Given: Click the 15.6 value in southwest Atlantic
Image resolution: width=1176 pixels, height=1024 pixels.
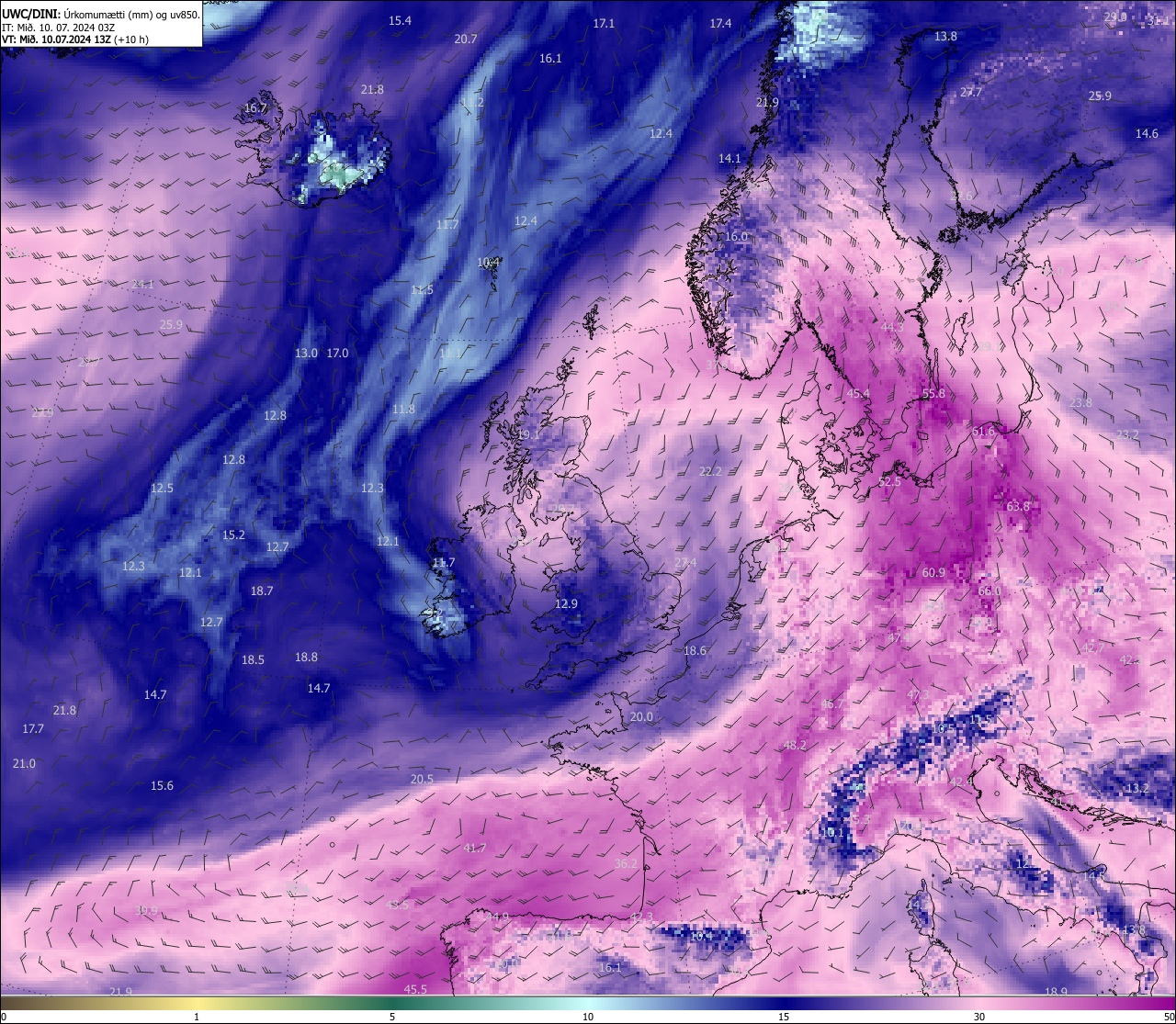Looking at the screenshot, I should pos(162,785).
